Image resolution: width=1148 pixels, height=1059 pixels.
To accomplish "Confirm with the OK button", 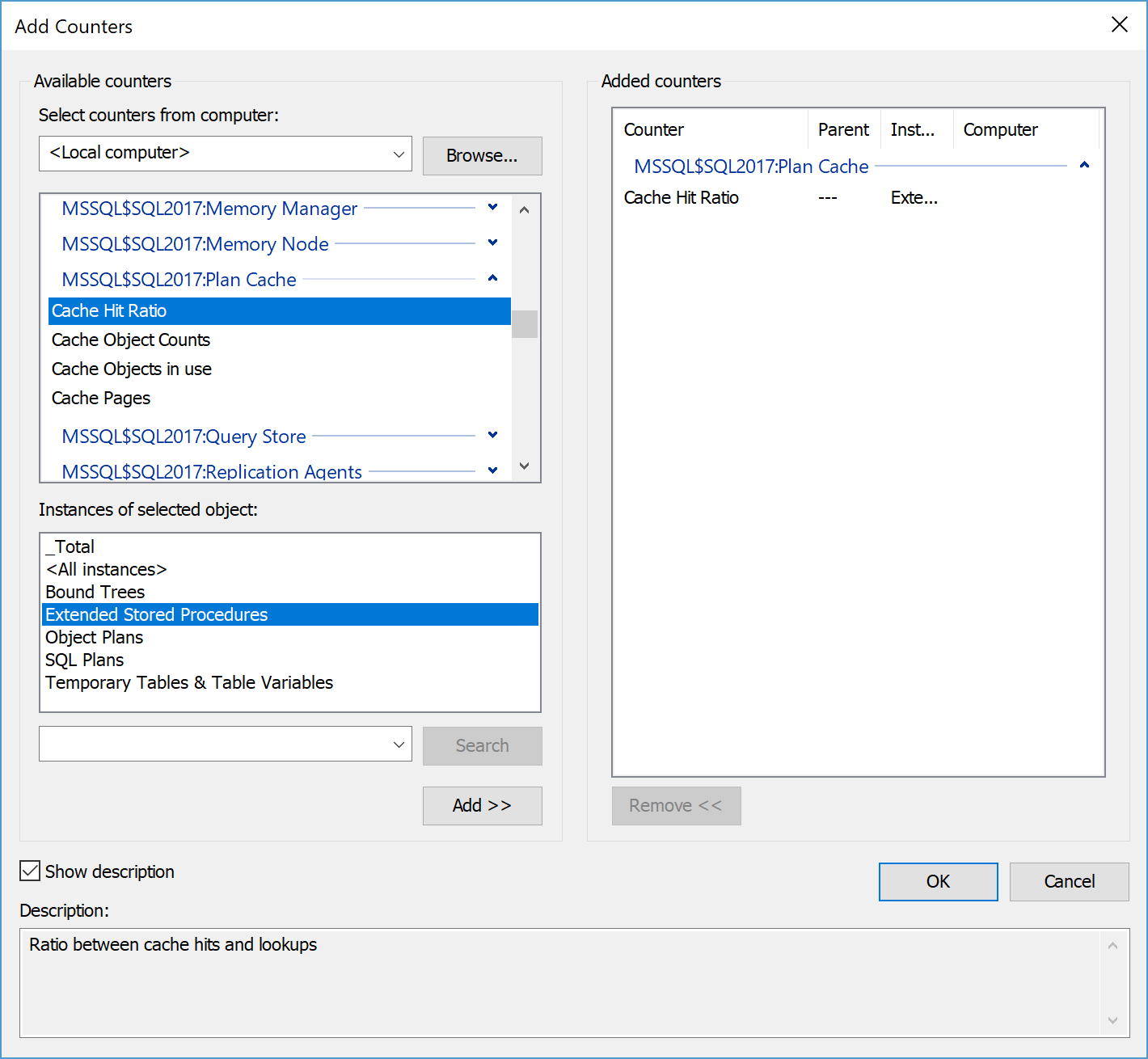I will tap(938, 882).
